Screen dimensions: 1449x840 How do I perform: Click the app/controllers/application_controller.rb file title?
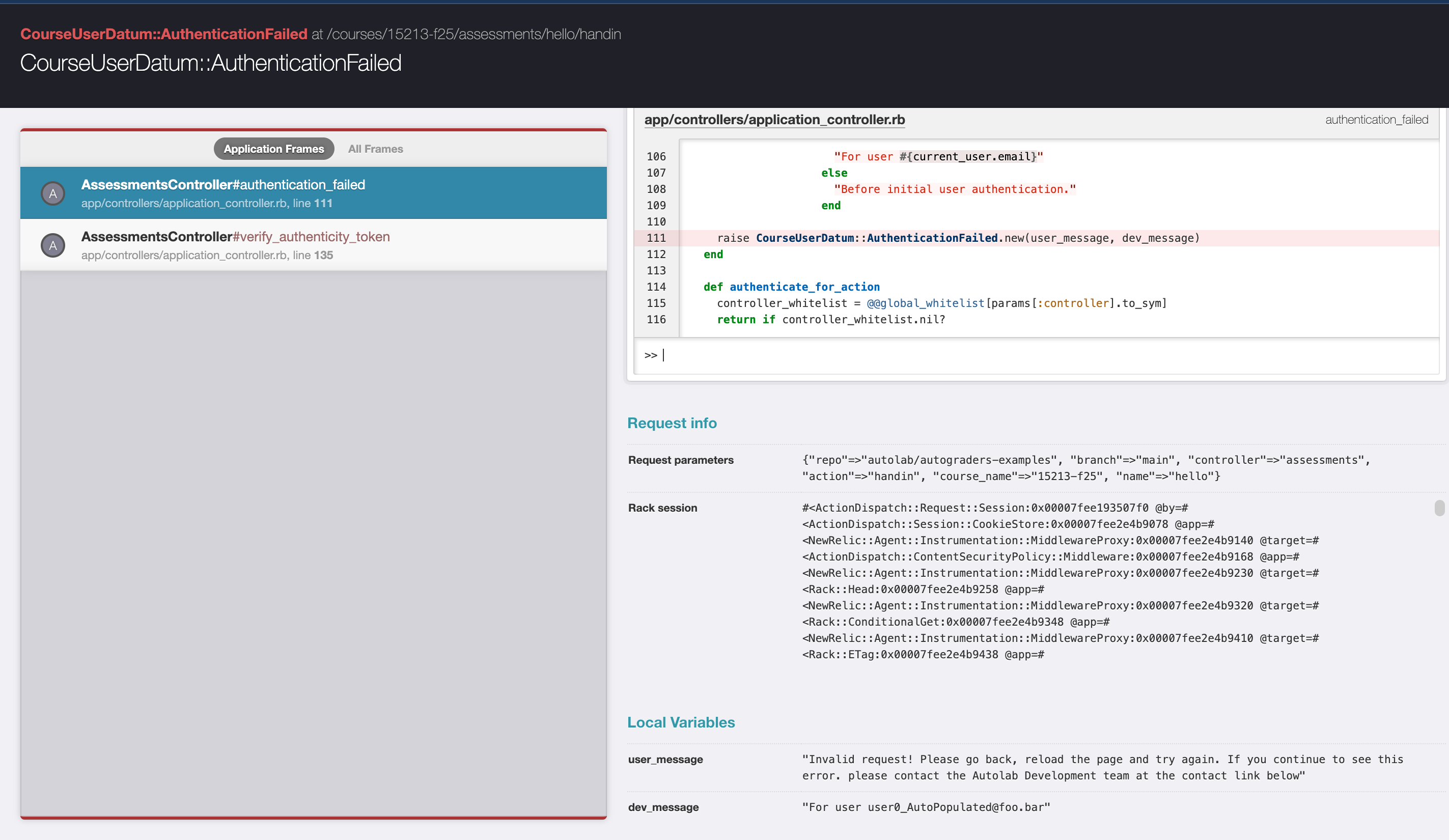(774, 120)
